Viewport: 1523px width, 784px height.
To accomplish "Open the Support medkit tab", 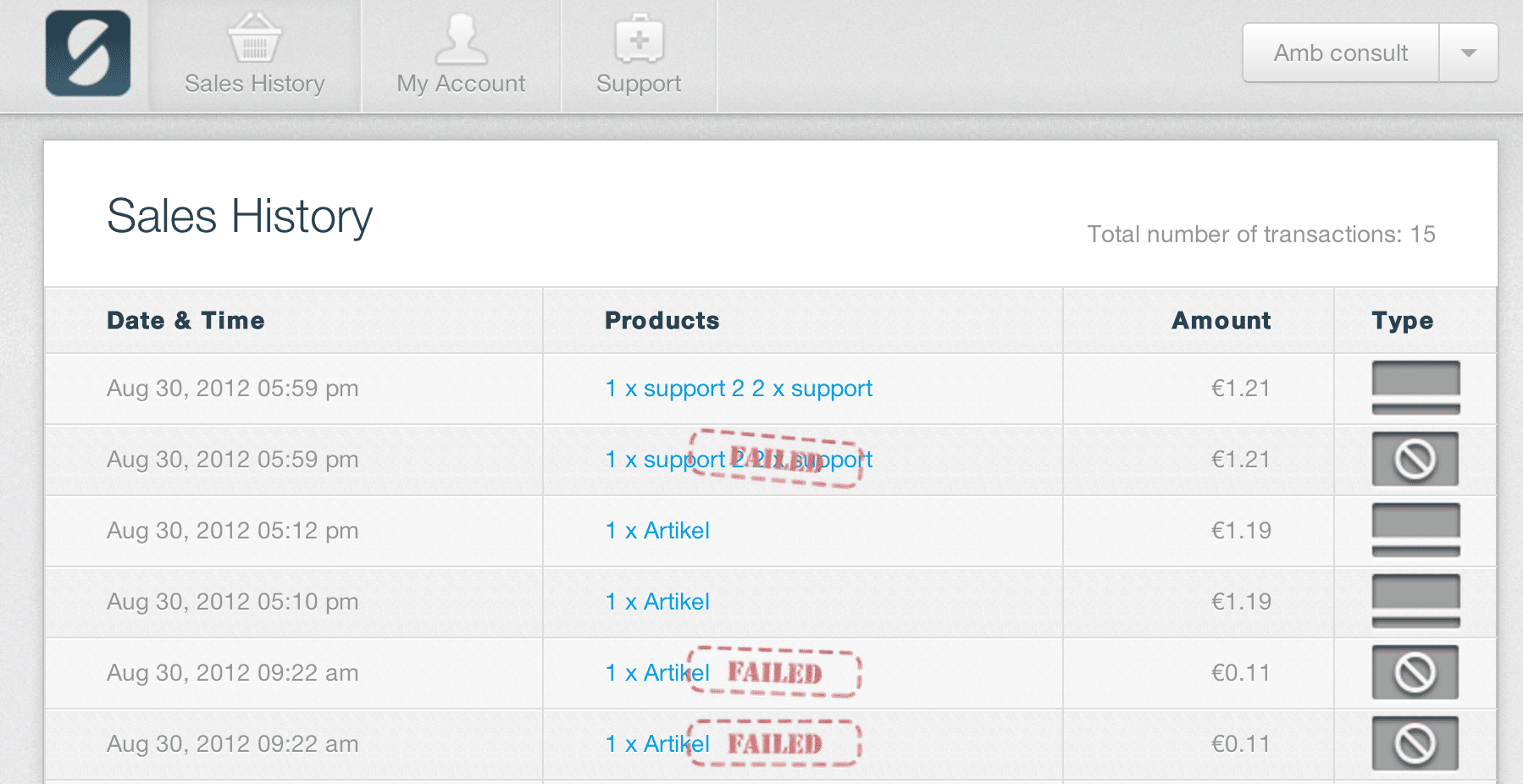I will pyautogui.click(x=639, y=56).
